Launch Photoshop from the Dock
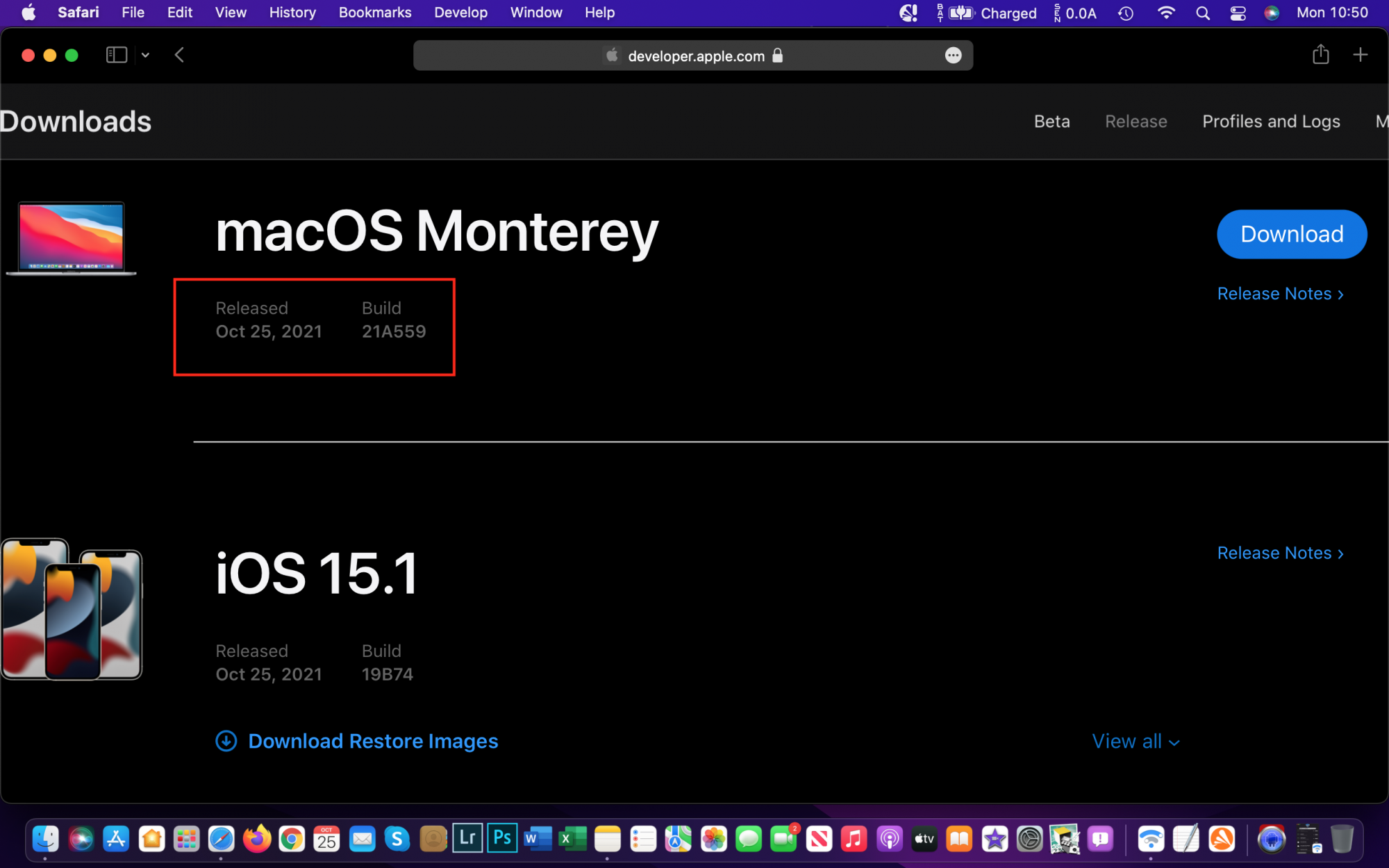1389x868 pixels. 502,838
